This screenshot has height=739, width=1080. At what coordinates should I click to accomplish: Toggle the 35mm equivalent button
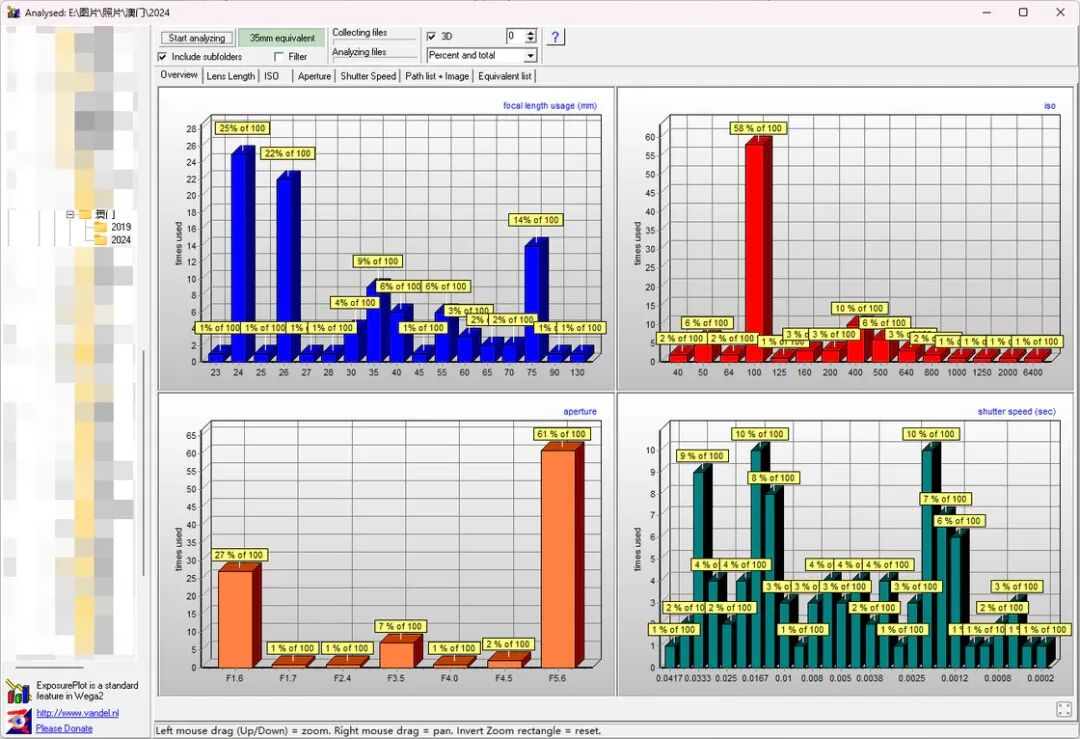(282, 38)
